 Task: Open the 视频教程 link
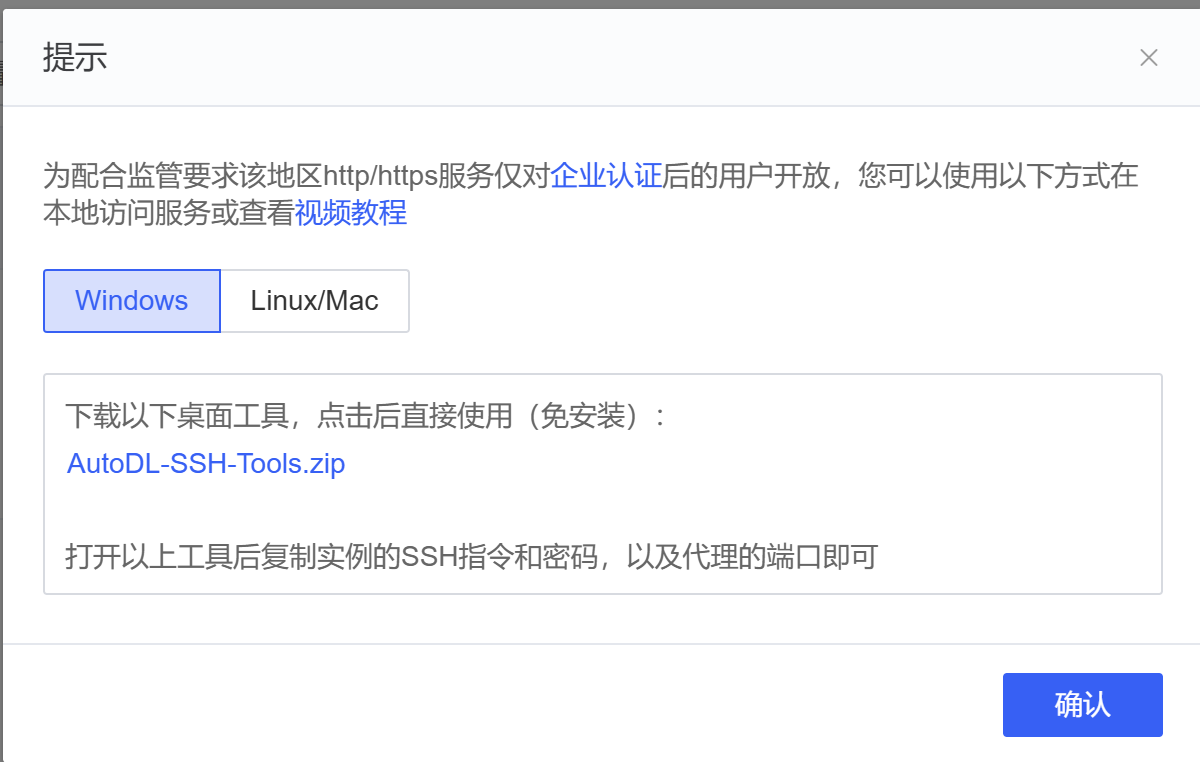coord(351,212)
